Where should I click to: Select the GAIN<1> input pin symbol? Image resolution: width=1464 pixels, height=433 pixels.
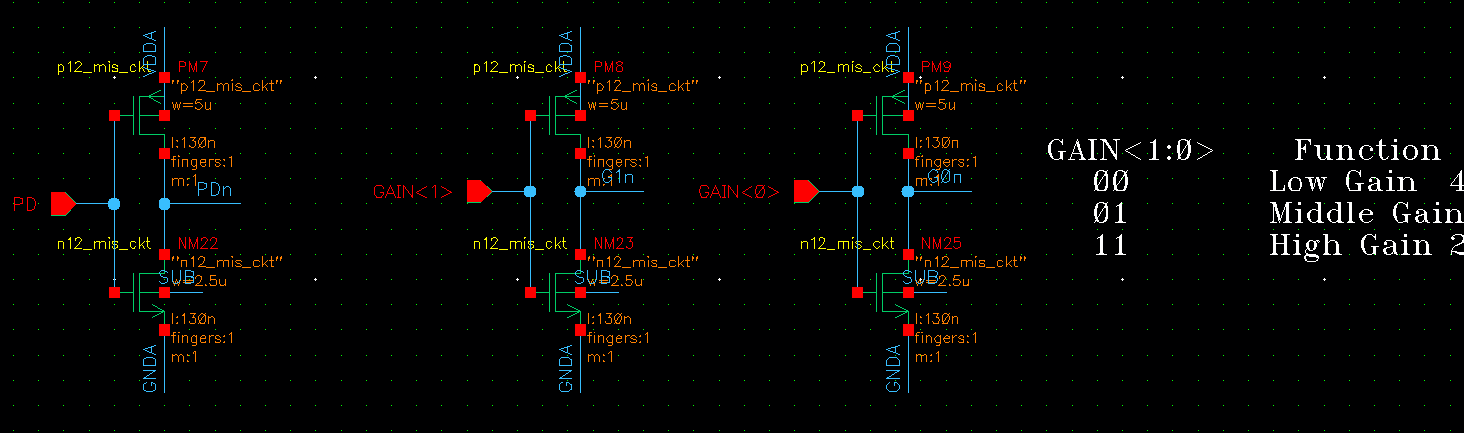click(479, 190)
